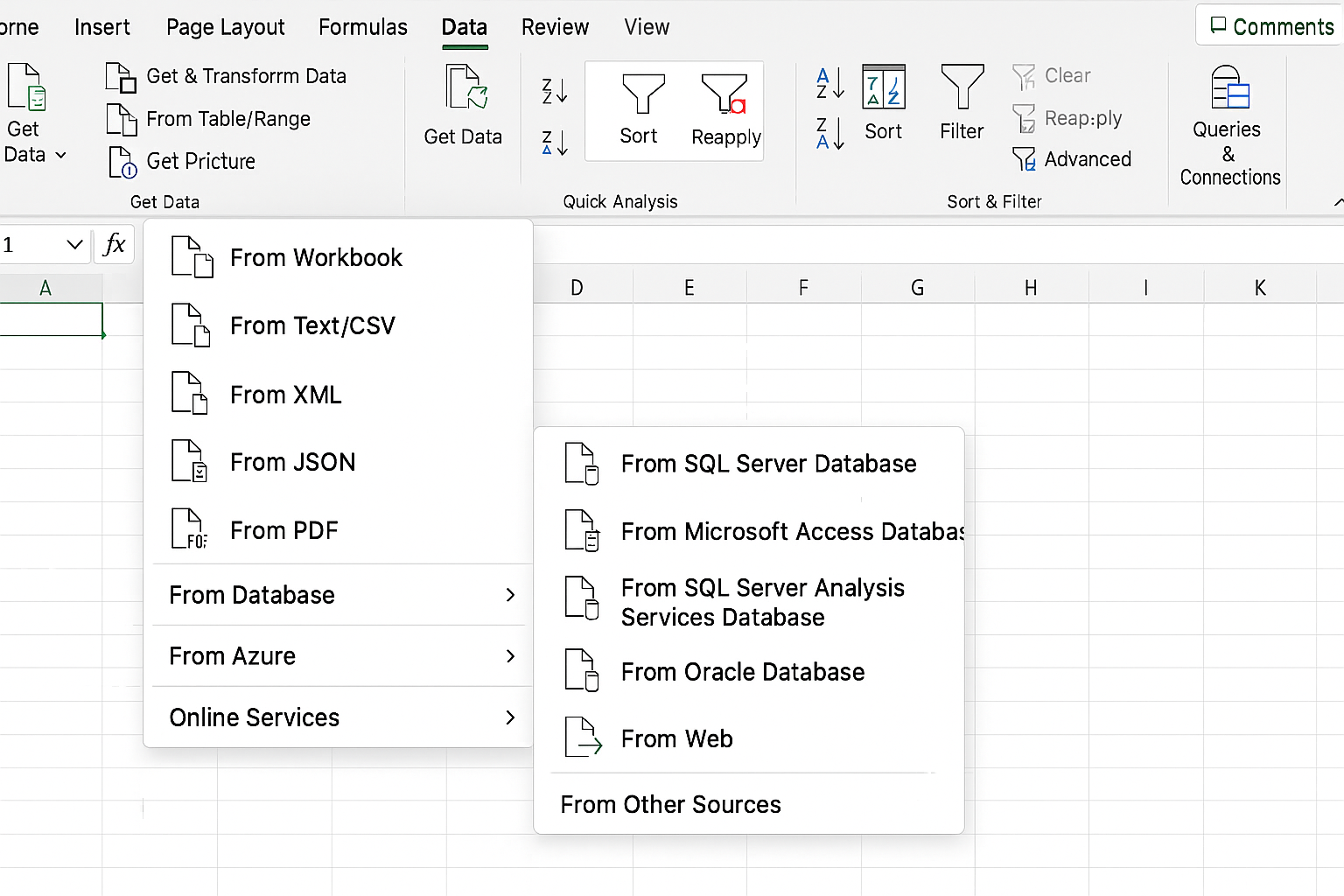Screen dimensions: 1344x896
Task: Select From SQL Server Analysis Services Database
Action: click(x=749, y=602)
